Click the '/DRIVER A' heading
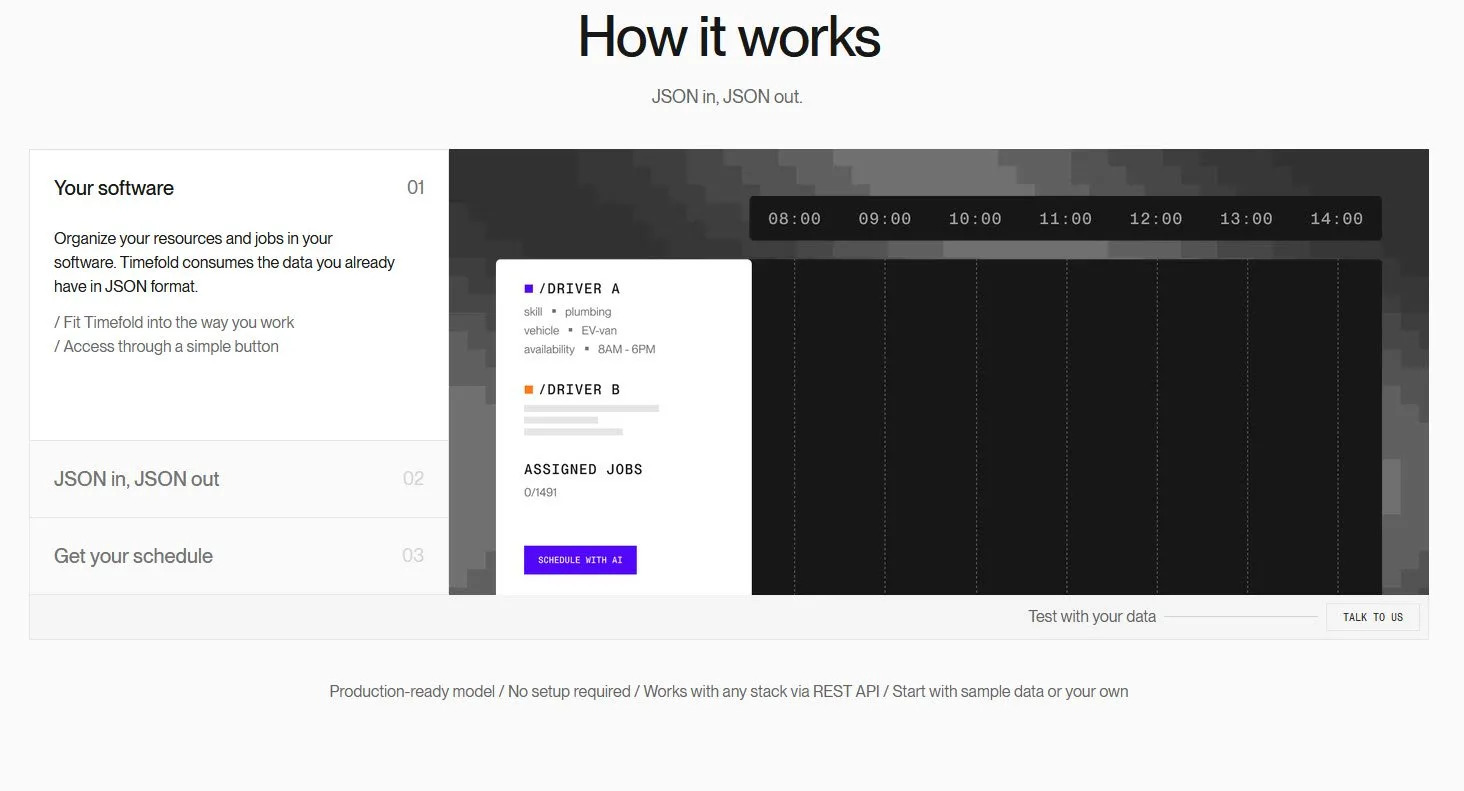 coord(579,289)
